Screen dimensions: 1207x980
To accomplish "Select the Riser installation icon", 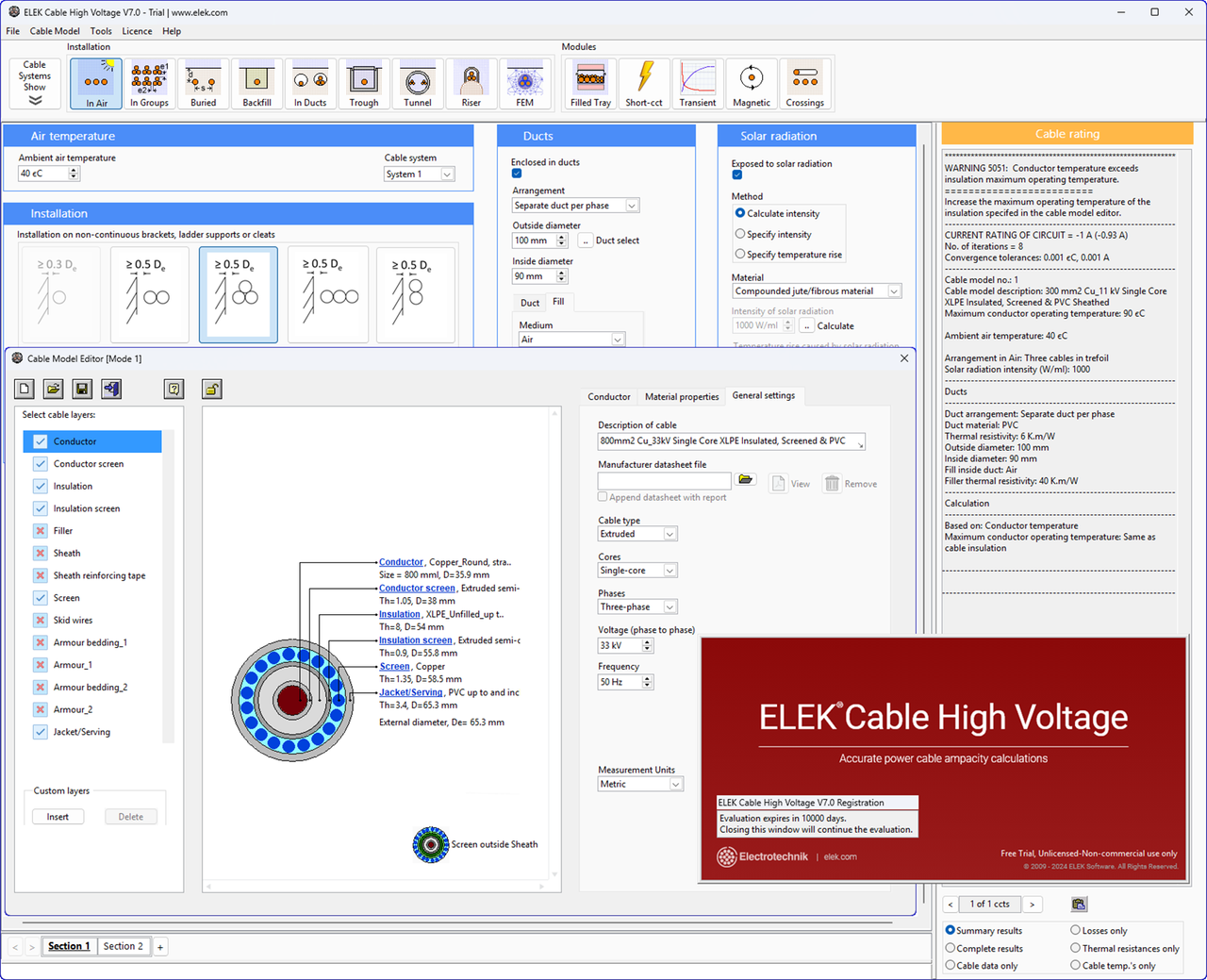I will click(471, 84).
